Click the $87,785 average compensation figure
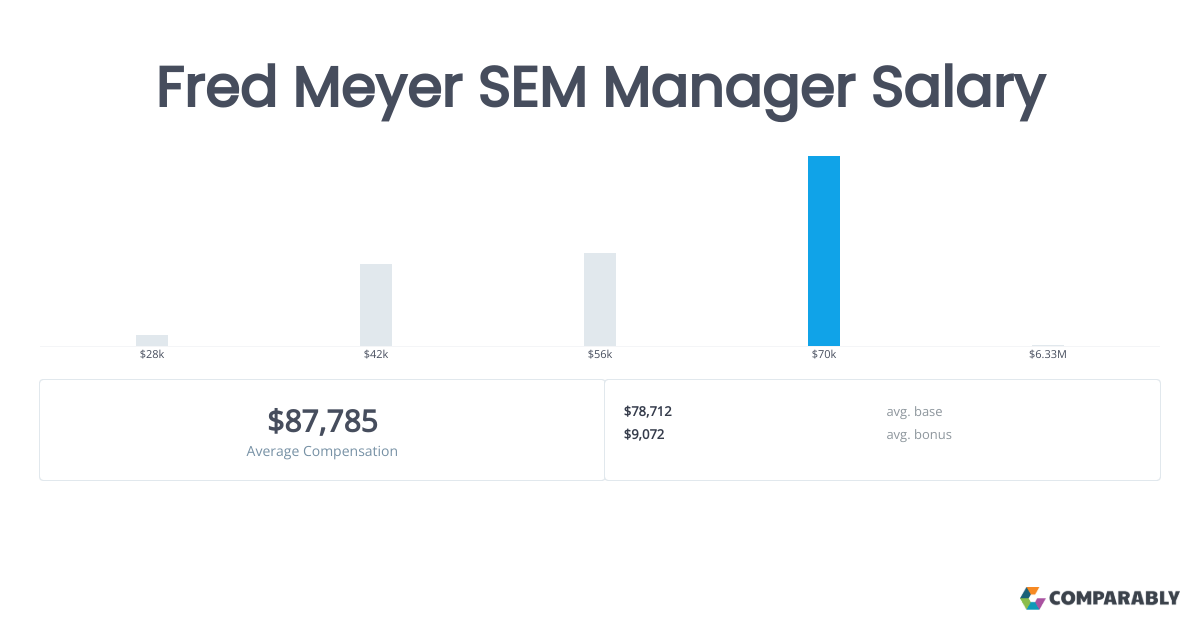The height and width of the screenshot is (630, 1200). [x=322, y=420]
